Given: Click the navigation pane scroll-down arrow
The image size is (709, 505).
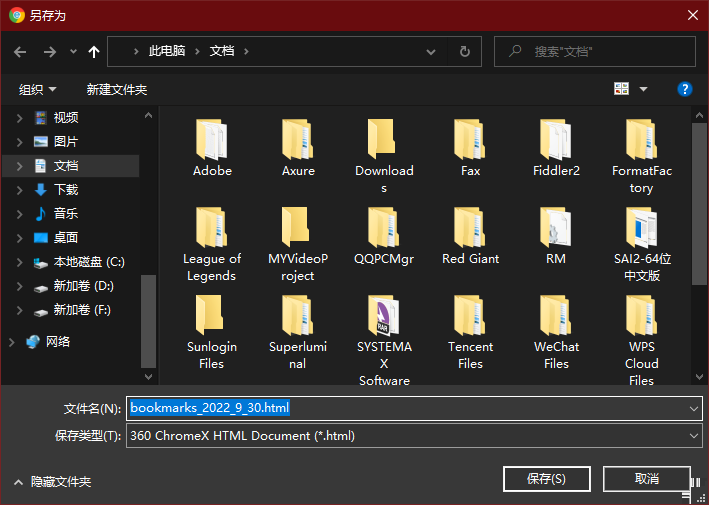Looking at the screenshot, I should pos(148,377).
